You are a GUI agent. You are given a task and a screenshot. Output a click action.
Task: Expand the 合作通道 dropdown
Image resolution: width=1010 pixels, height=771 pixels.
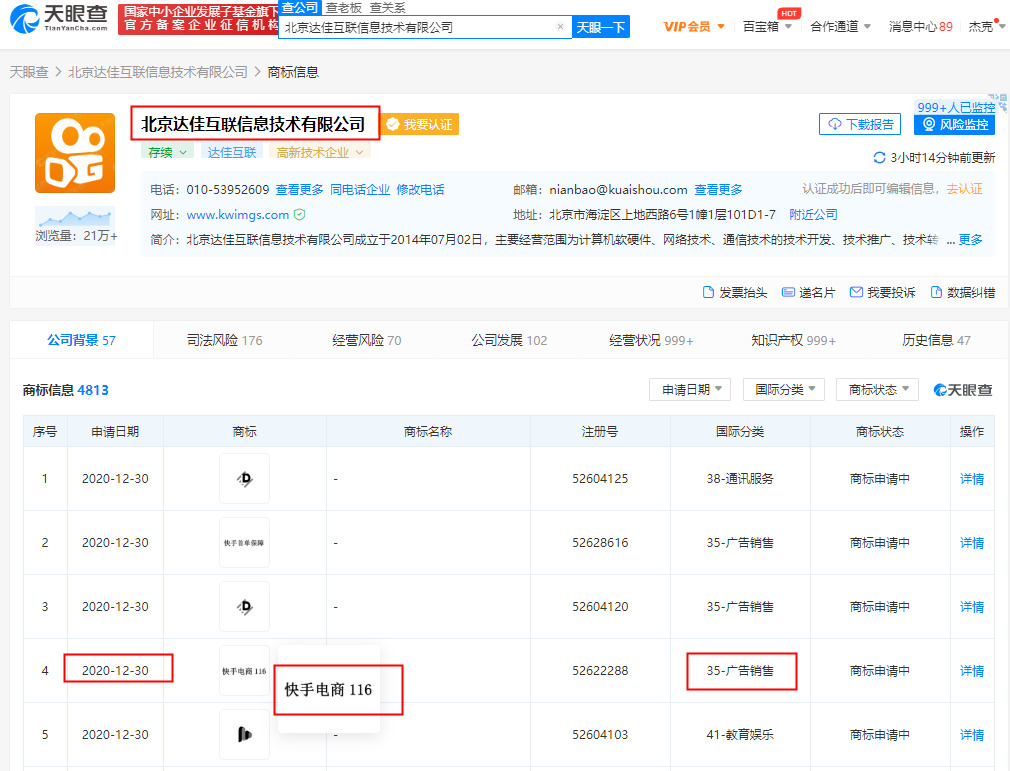pos(840,27)
